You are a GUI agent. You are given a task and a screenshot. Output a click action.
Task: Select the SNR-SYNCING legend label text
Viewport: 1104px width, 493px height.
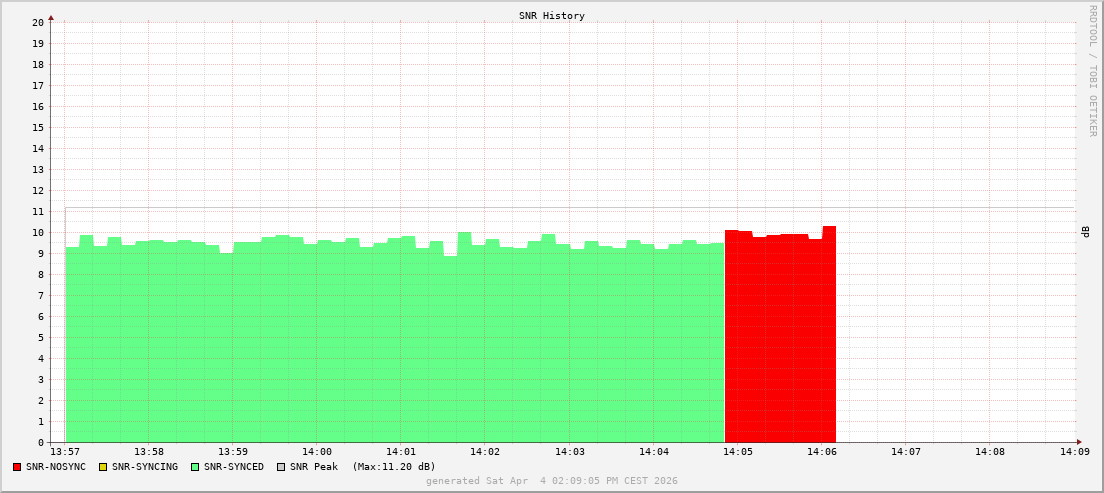point(144,467)
